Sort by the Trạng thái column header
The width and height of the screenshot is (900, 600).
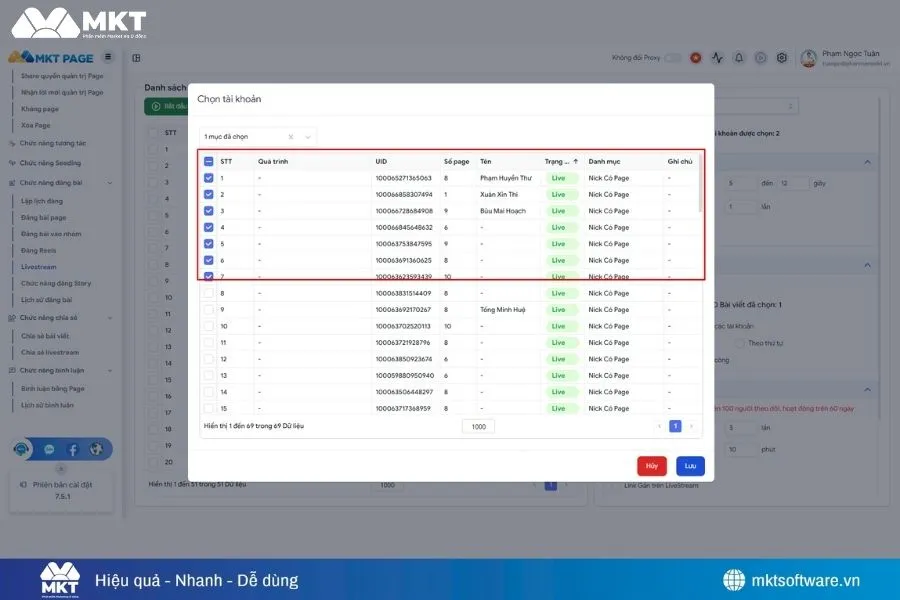(x=560, y=161)
